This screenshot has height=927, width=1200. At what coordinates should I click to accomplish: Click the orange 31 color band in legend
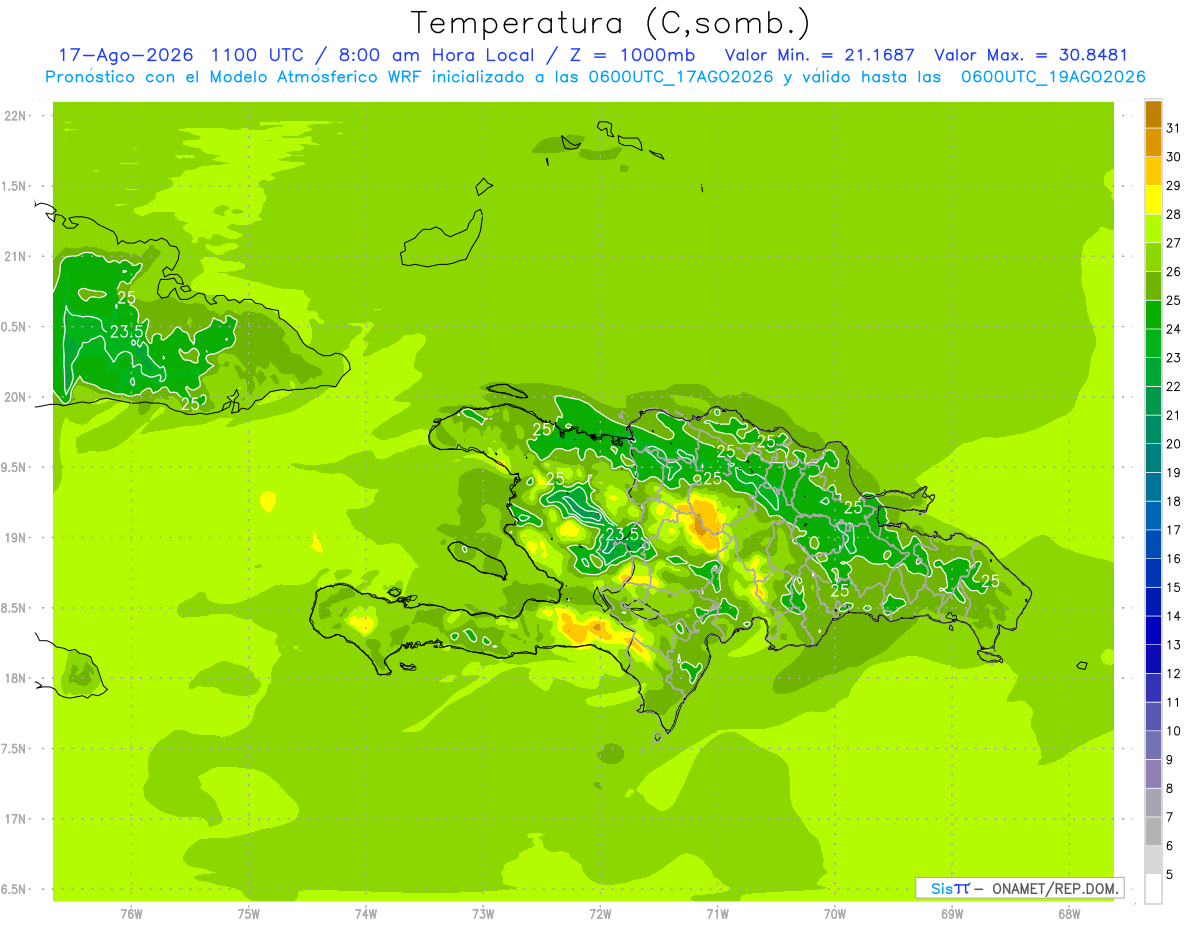[1153, 114]
